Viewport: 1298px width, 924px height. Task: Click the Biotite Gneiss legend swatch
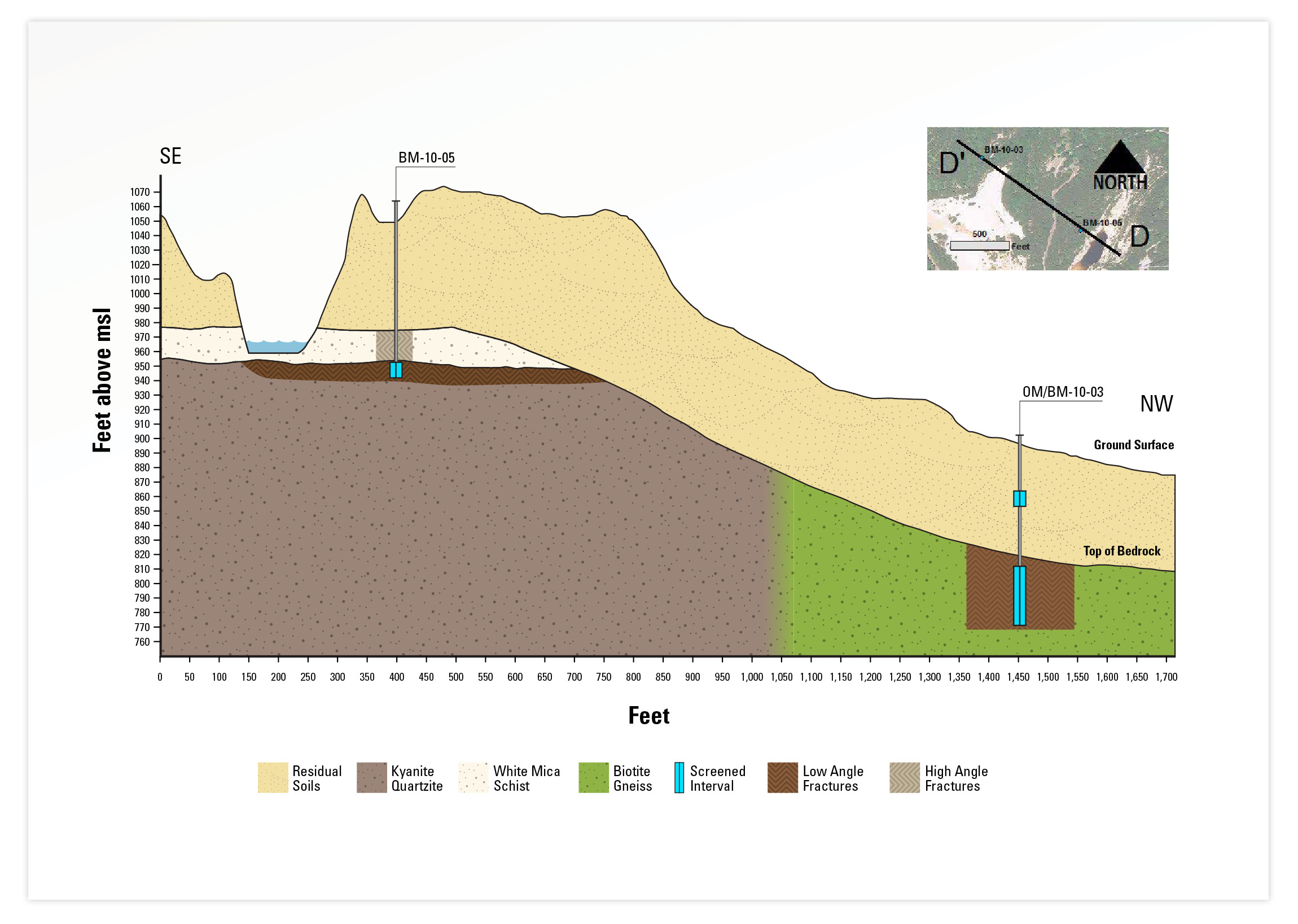point(593,778)
